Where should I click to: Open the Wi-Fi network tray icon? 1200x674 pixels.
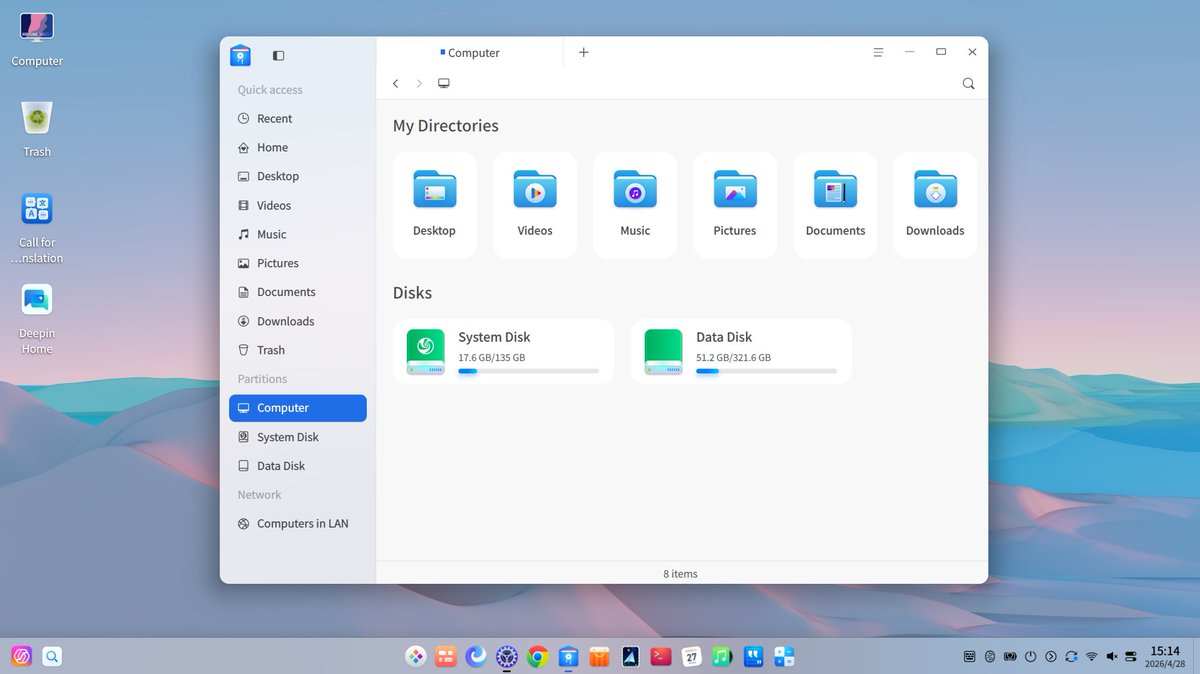point(1091,656)
